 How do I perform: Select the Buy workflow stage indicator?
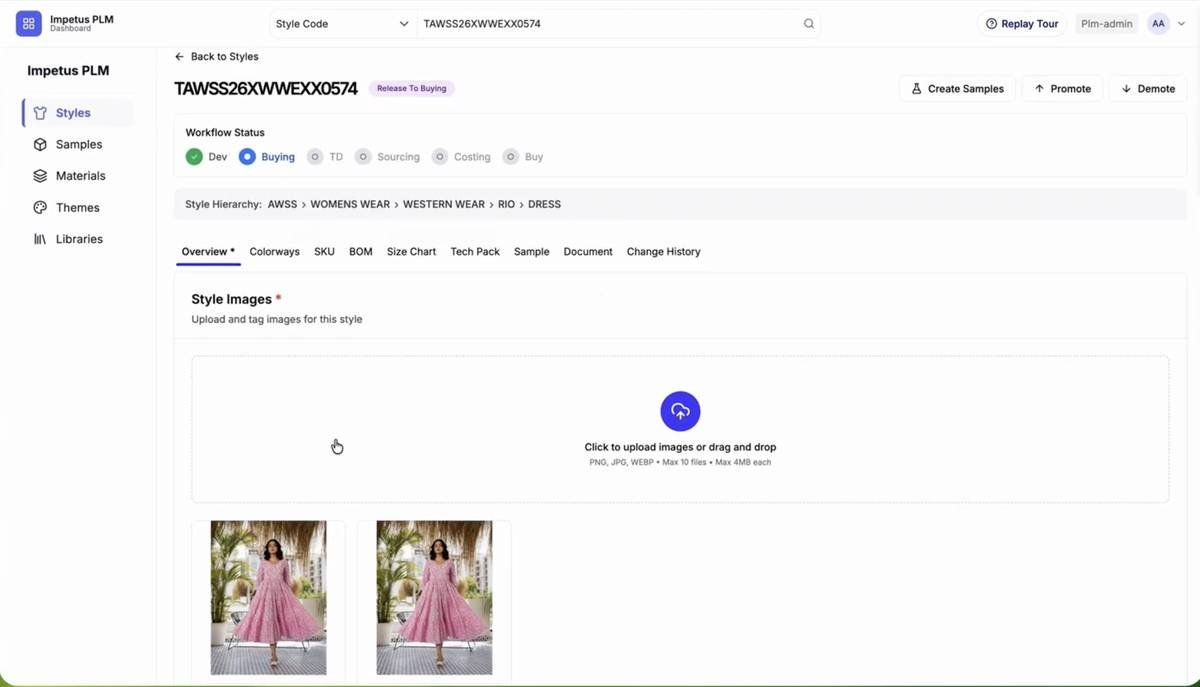[x=511, y=157]
